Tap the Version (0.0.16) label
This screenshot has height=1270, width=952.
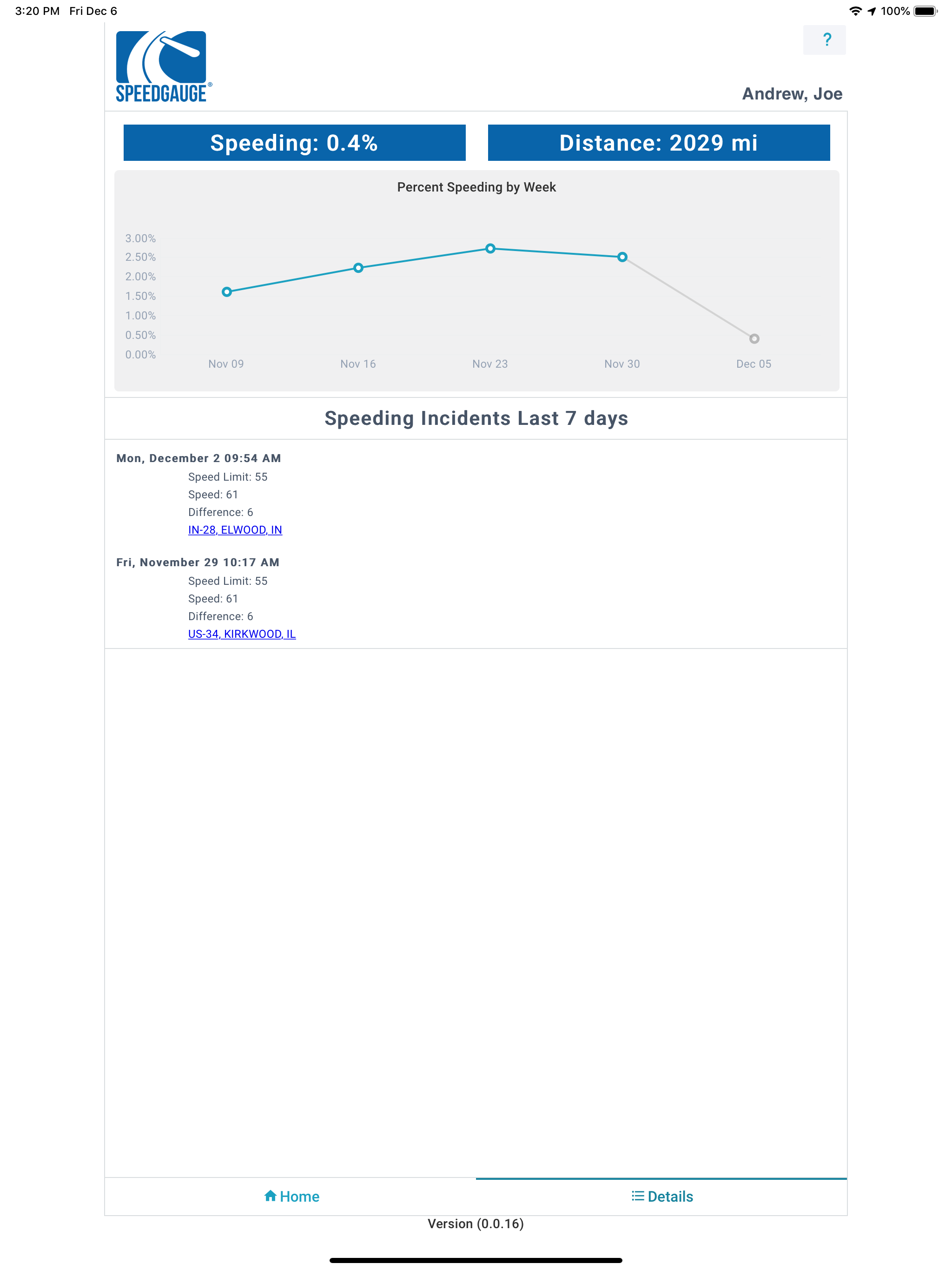[476, 1224]
